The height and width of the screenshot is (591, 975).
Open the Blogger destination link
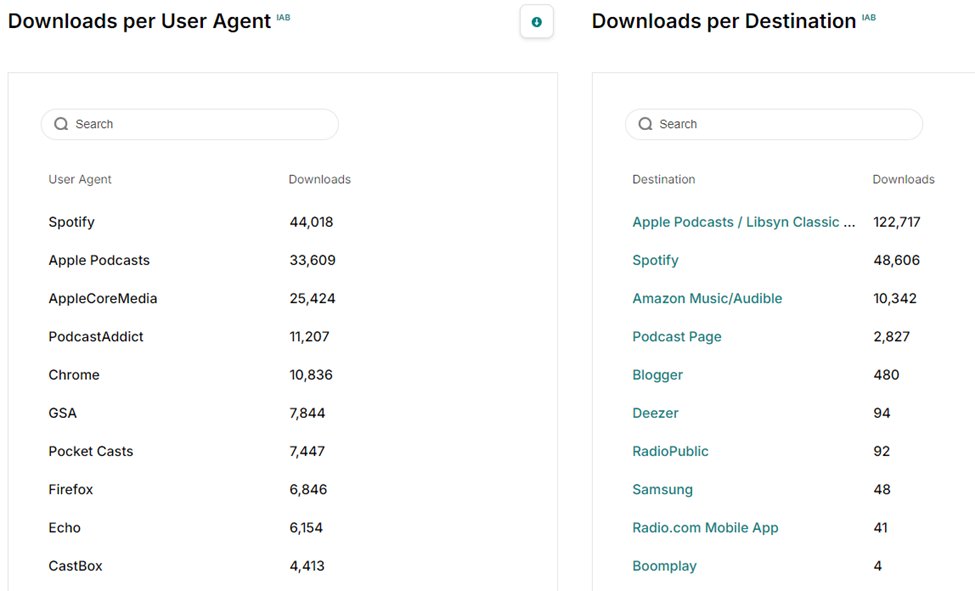point(657,375)
